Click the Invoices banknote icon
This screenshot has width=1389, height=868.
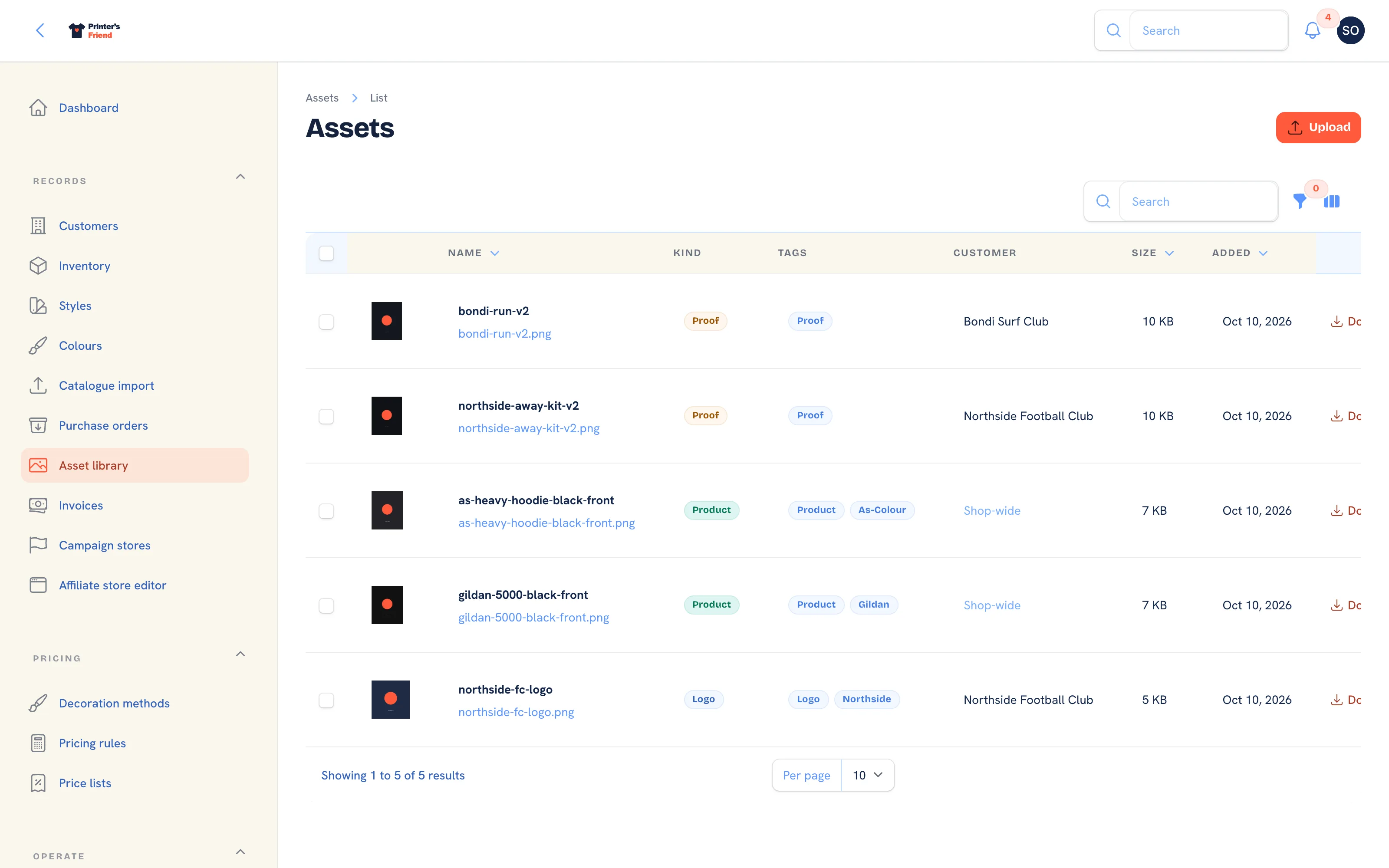pyautogui.click(x=38, y=505)
